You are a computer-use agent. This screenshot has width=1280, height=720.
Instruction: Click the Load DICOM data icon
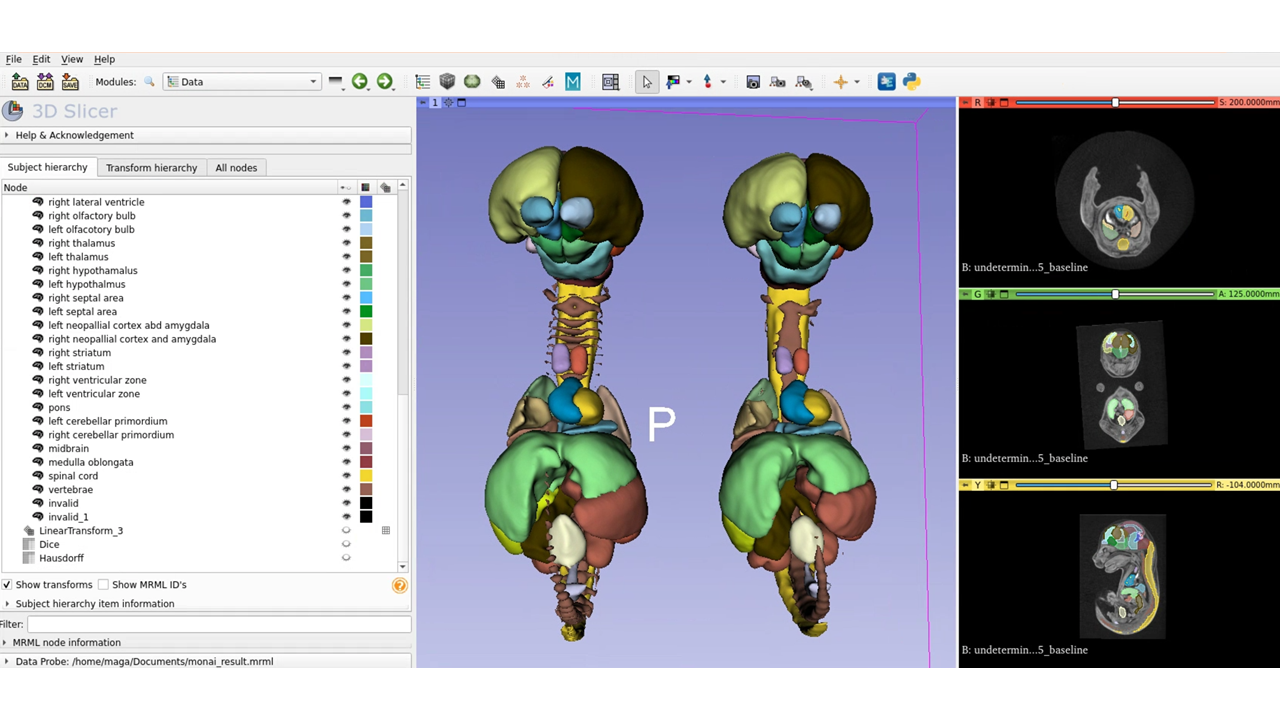tap(45, 82)
